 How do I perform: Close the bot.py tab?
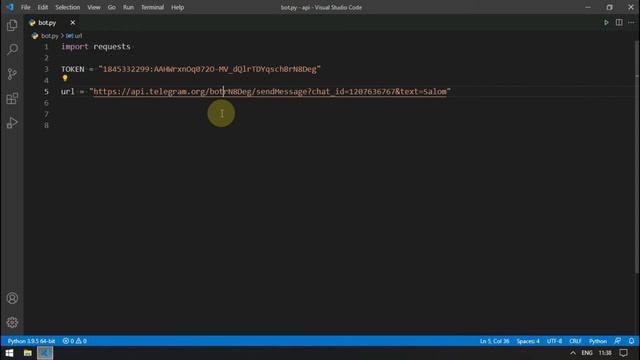(x=73, y=23)
